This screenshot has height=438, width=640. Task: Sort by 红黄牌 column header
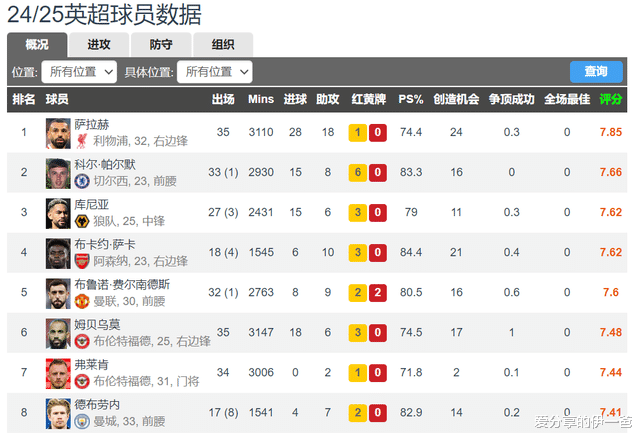point(369,99)
